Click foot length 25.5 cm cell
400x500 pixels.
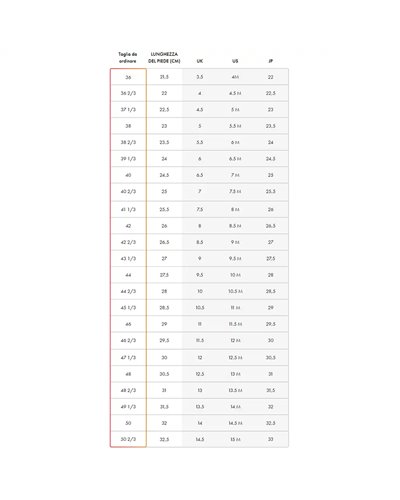pyautogui.click(x=164, y=210)
